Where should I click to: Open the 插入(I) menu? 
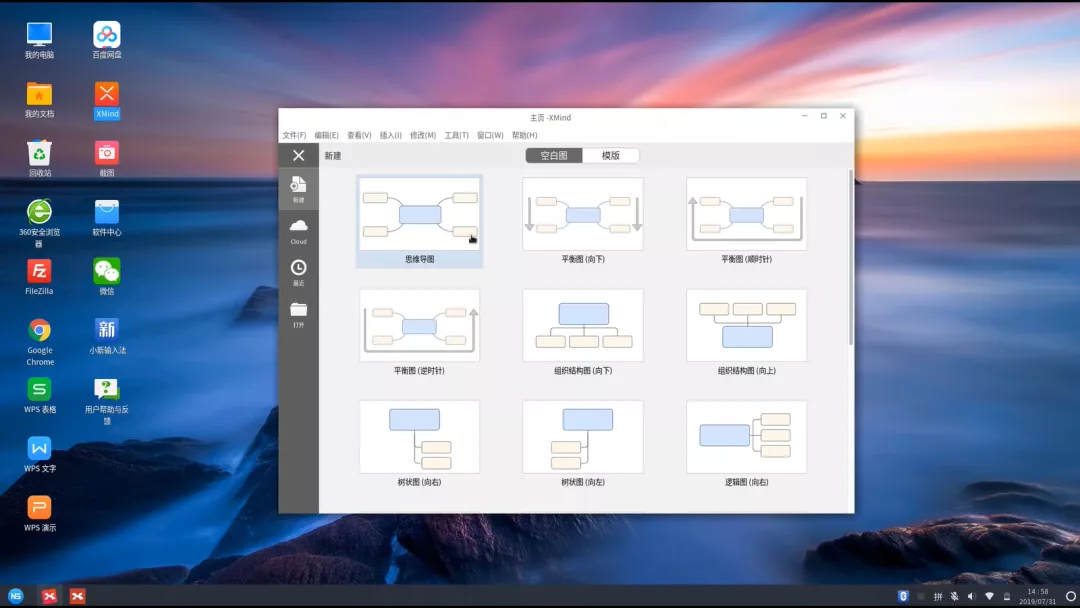tap(391, 136)
